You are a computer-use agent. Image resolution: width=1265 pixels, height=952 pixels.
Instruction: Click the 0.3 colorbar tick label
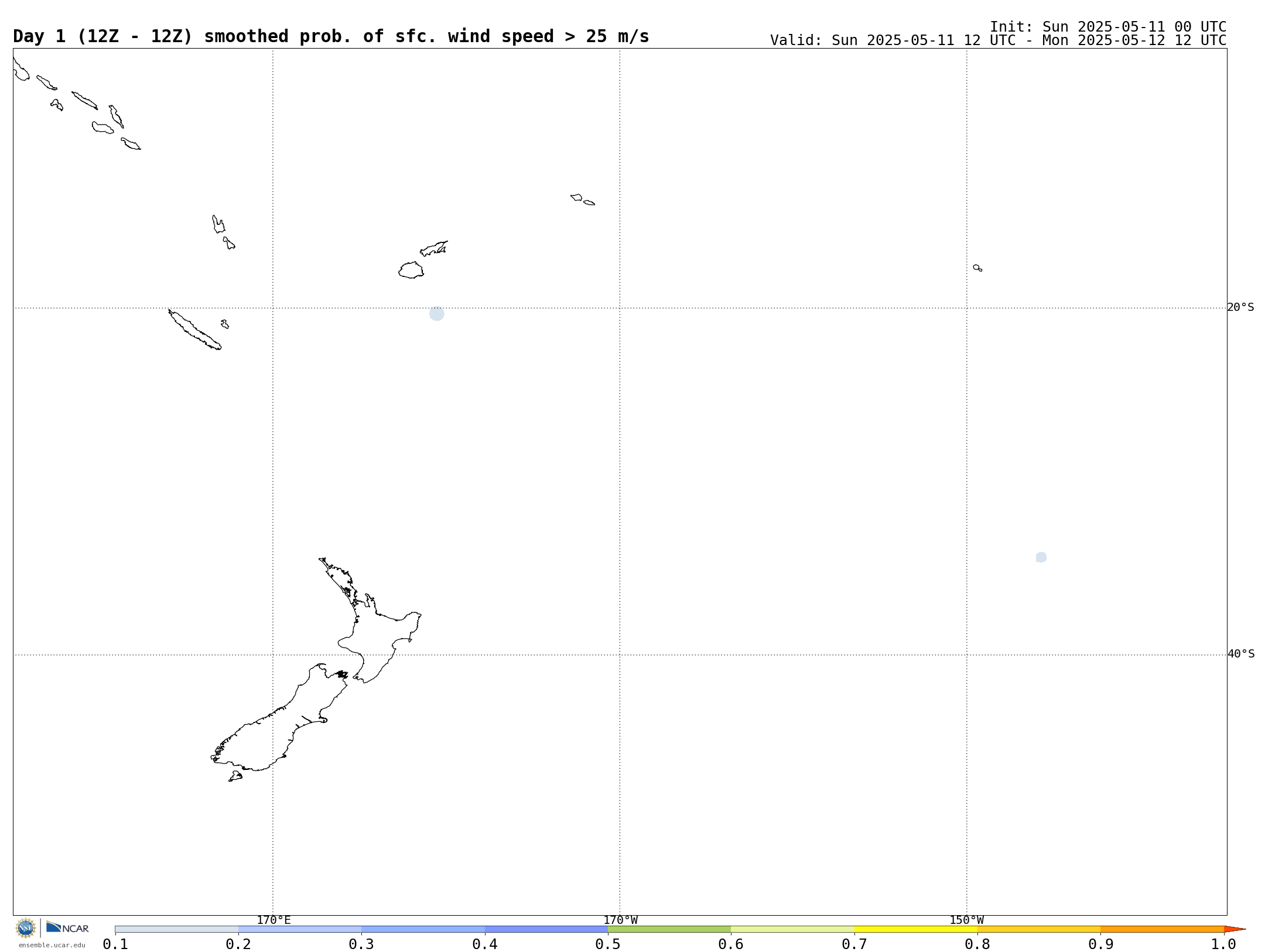point(361,944)
